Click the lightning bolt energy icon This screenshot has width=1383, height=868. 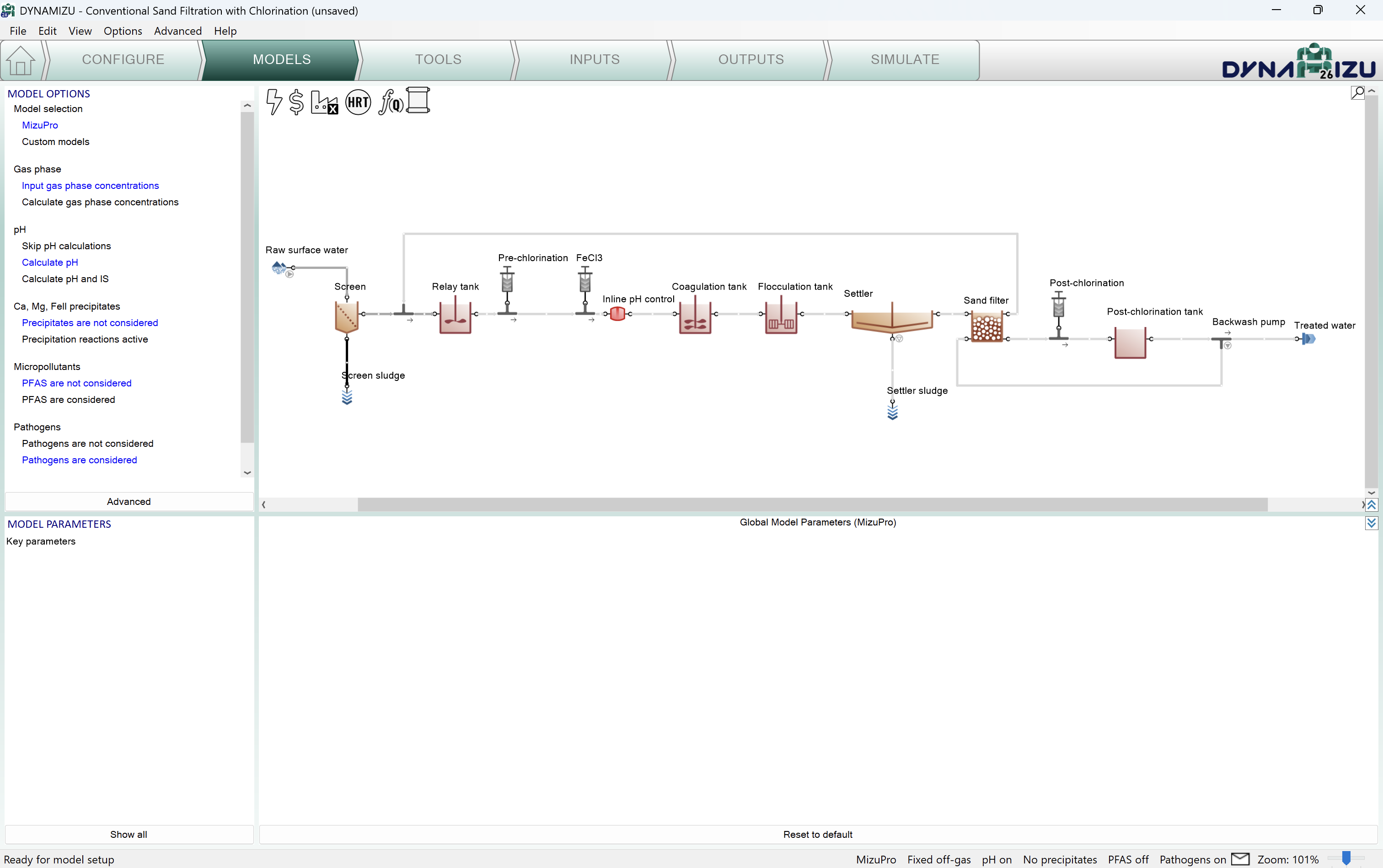click(x=274, y=102)
